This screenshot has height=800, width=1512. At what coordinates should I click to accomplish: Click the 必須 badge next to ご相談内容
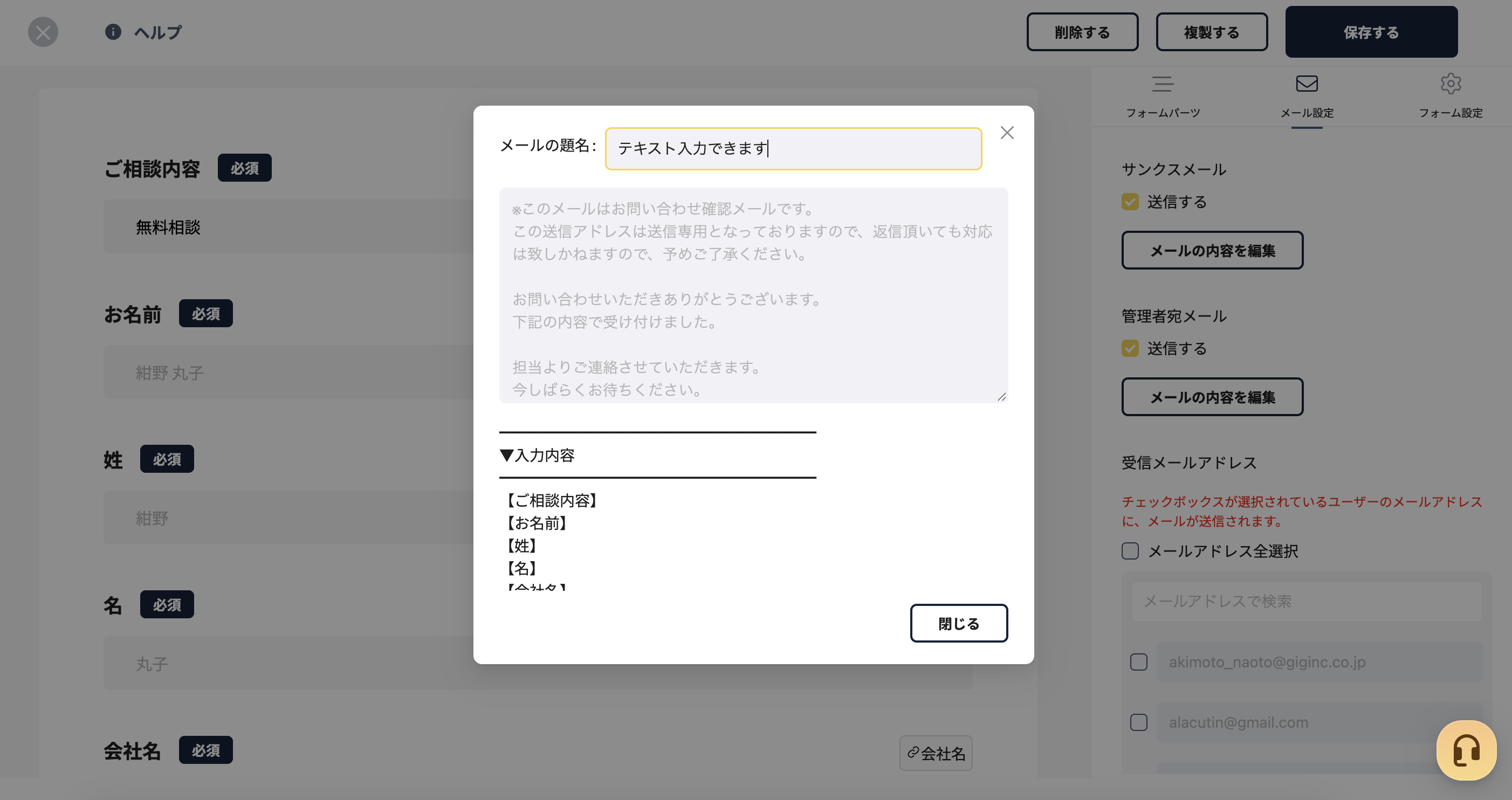coord(244,168)
